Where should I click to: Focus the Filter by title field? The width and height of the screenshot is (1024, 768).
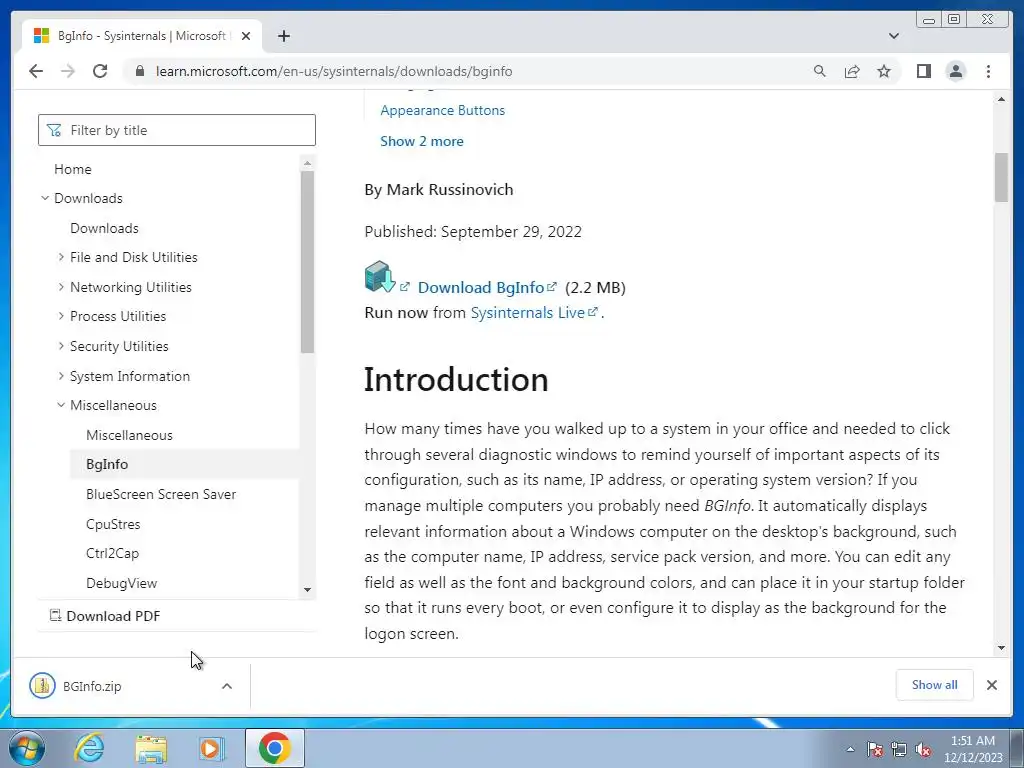point(177,130)
